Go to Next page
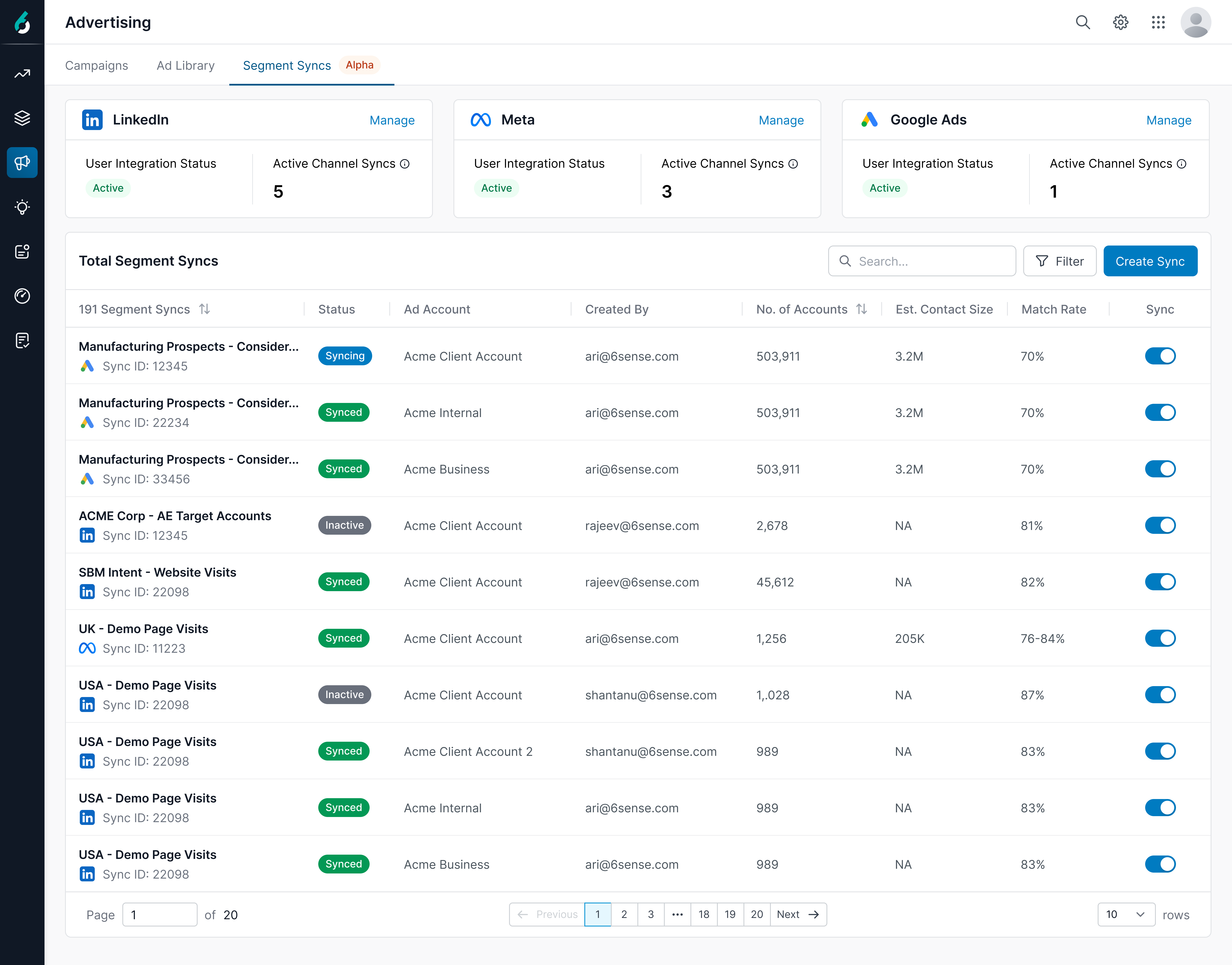This screenshot has width=1232, height=965. point(798,915)
